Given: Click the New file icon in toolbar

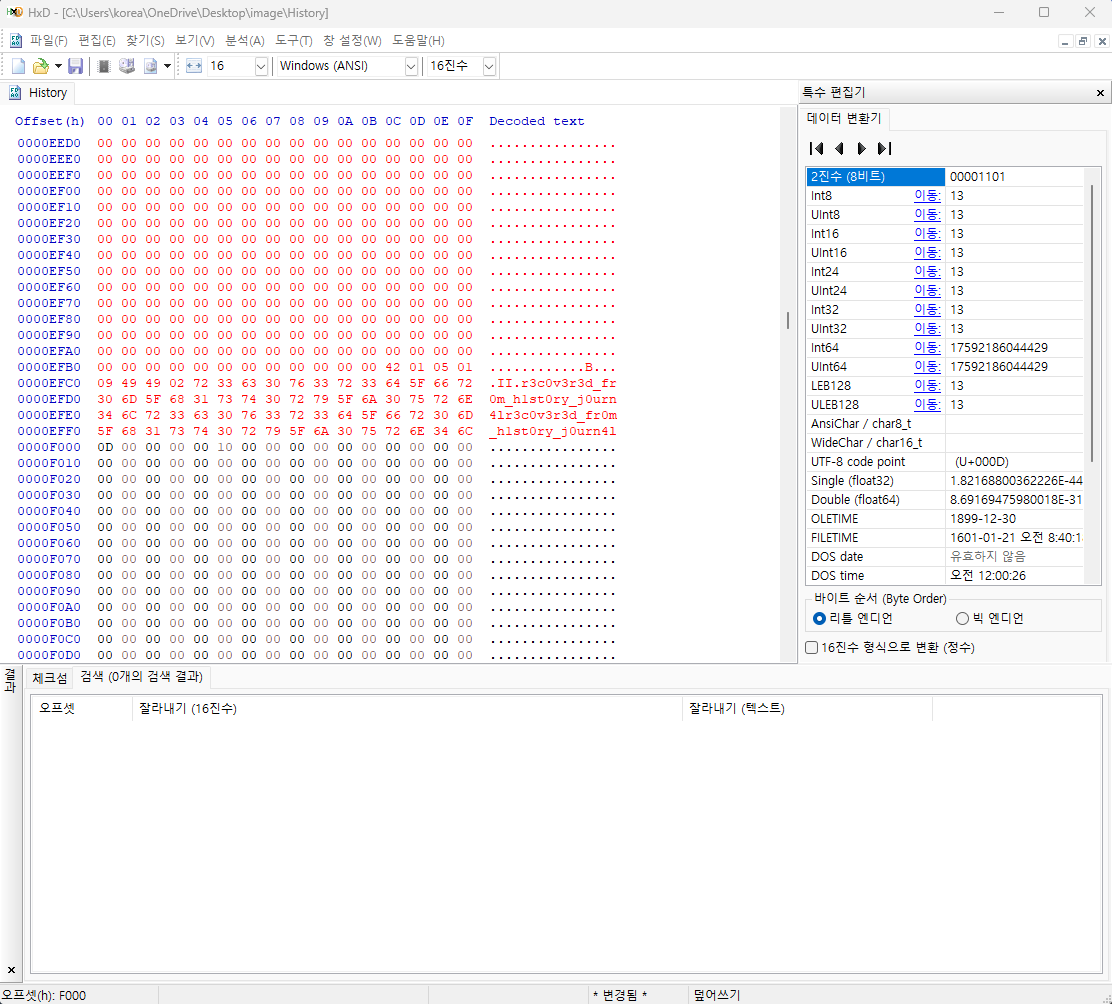Looking at the screenshot, I should [x=18, y=66].
